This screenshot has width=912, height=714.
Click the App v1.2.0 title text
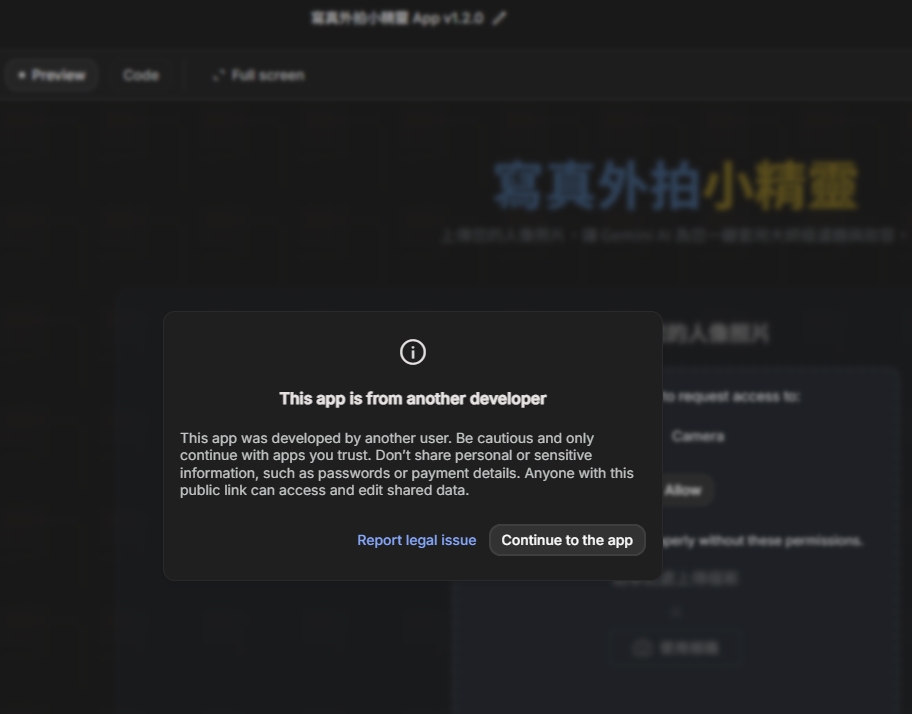click(x=398, y=18)
